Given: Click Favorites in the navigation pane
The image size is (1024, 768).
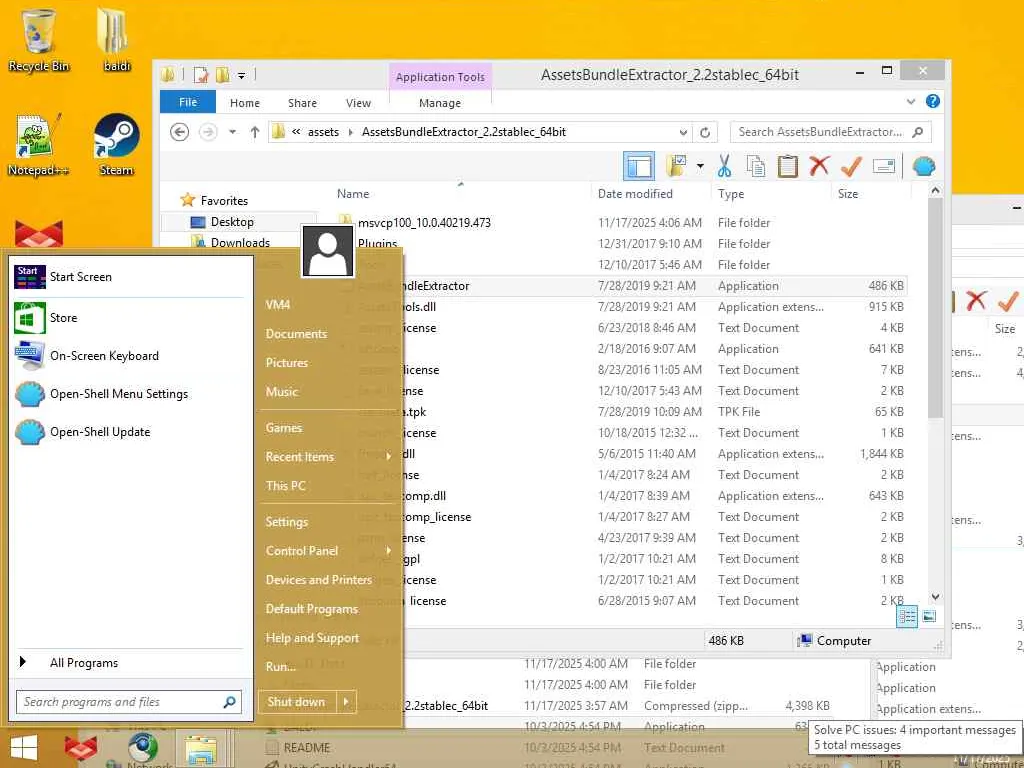Looking at the screenshot, I should point(224,200).
